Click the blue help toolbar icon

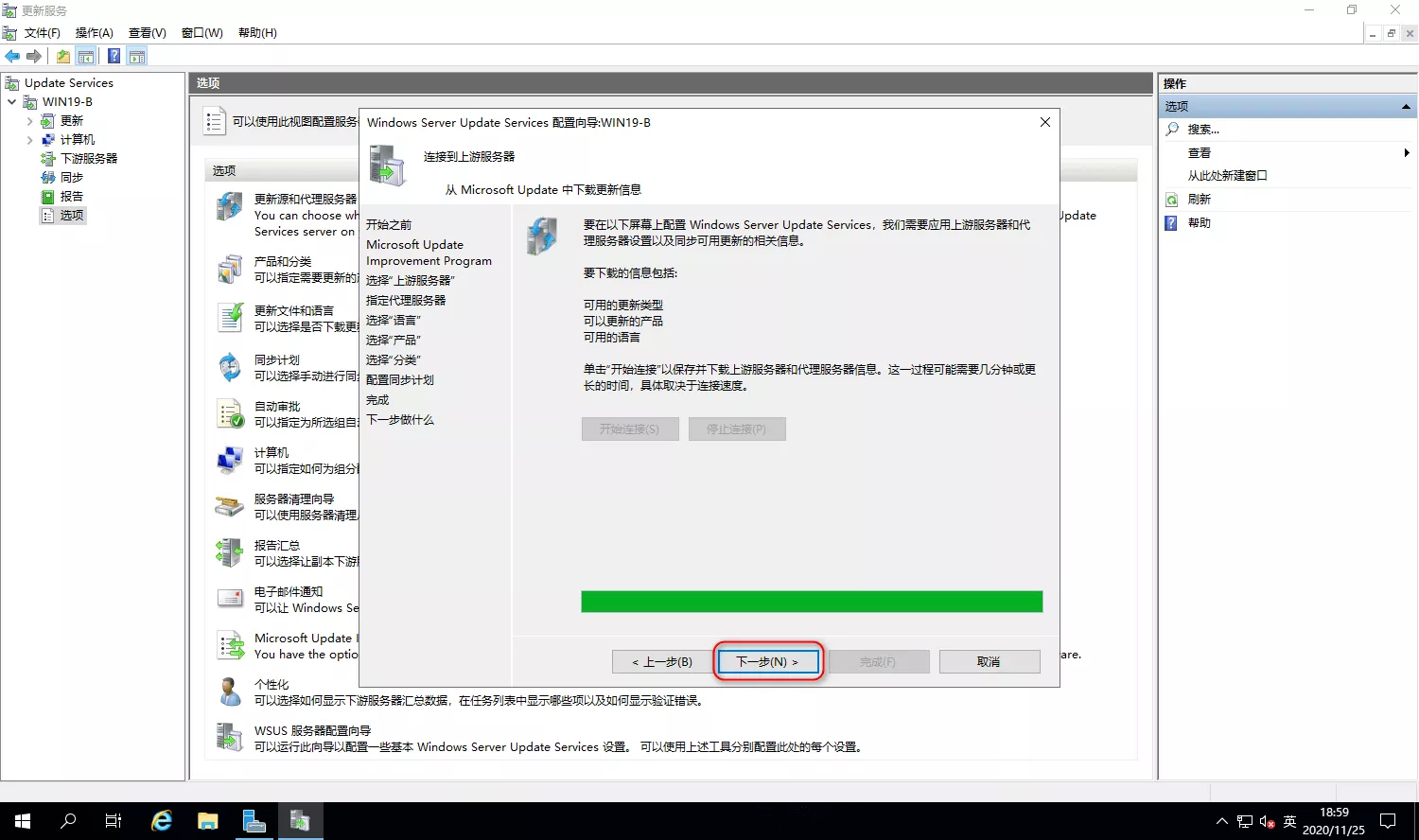coord(114,57)
